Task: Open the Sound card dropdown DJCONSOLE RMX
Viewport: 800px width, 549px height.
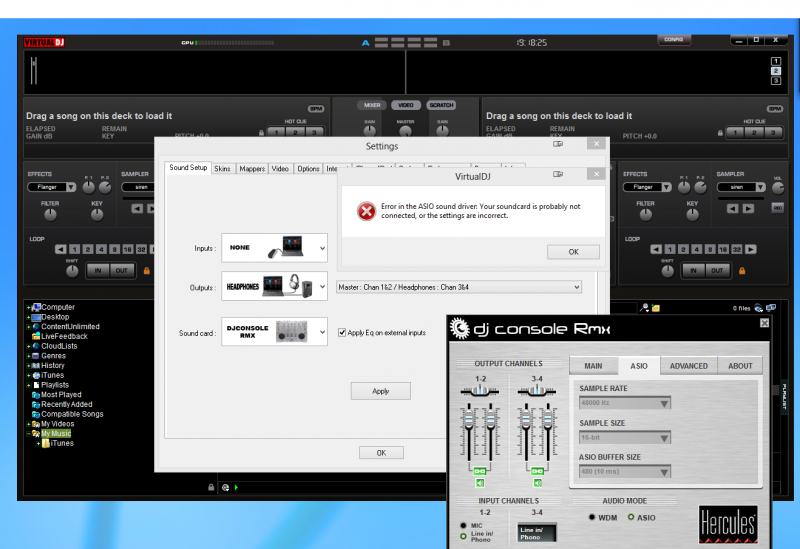Action: click(274, 332)
